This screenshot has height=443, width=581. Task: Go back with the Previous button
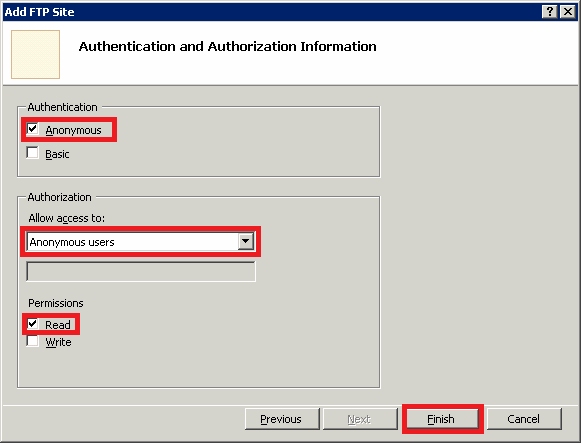(x=282, y=419)
